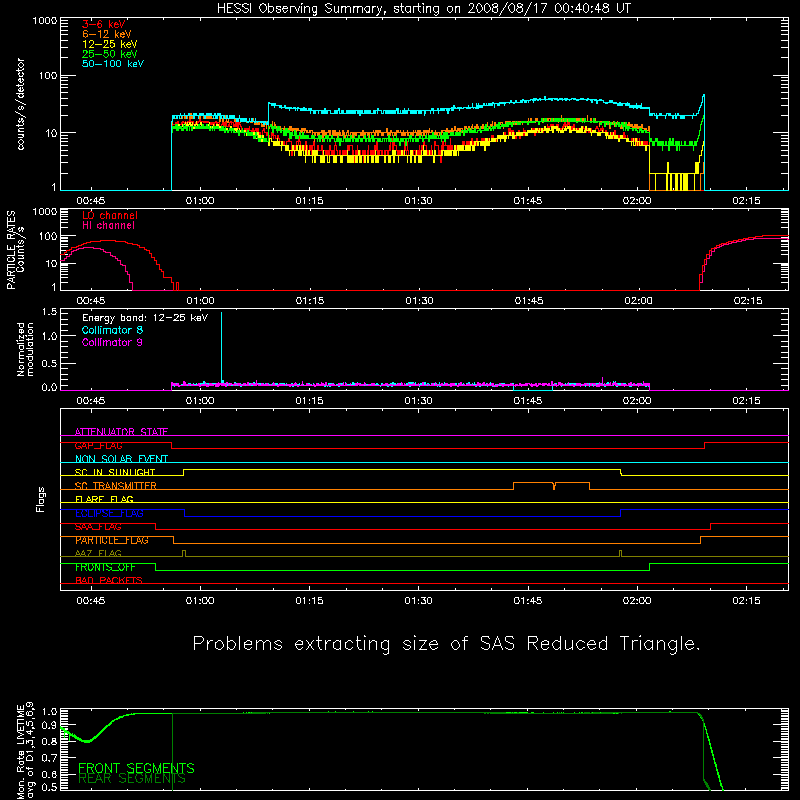Click the ATTENUATOR_STATE flag label

[121, 432]
